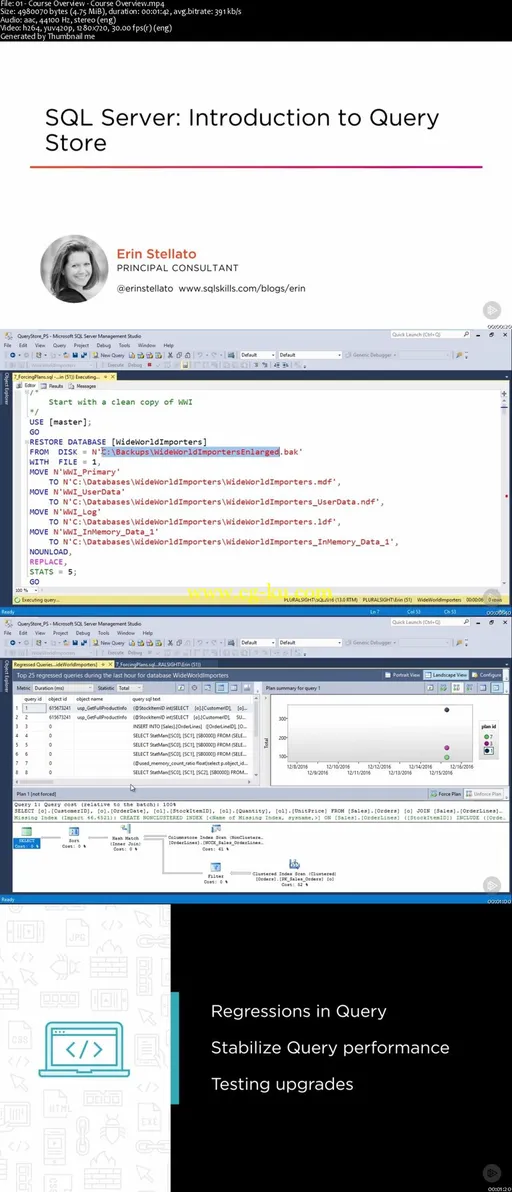This screenshot has width=512, height=1192.
Task: Click the STATS = 5; line in the script
Action: tap(53, 571)
